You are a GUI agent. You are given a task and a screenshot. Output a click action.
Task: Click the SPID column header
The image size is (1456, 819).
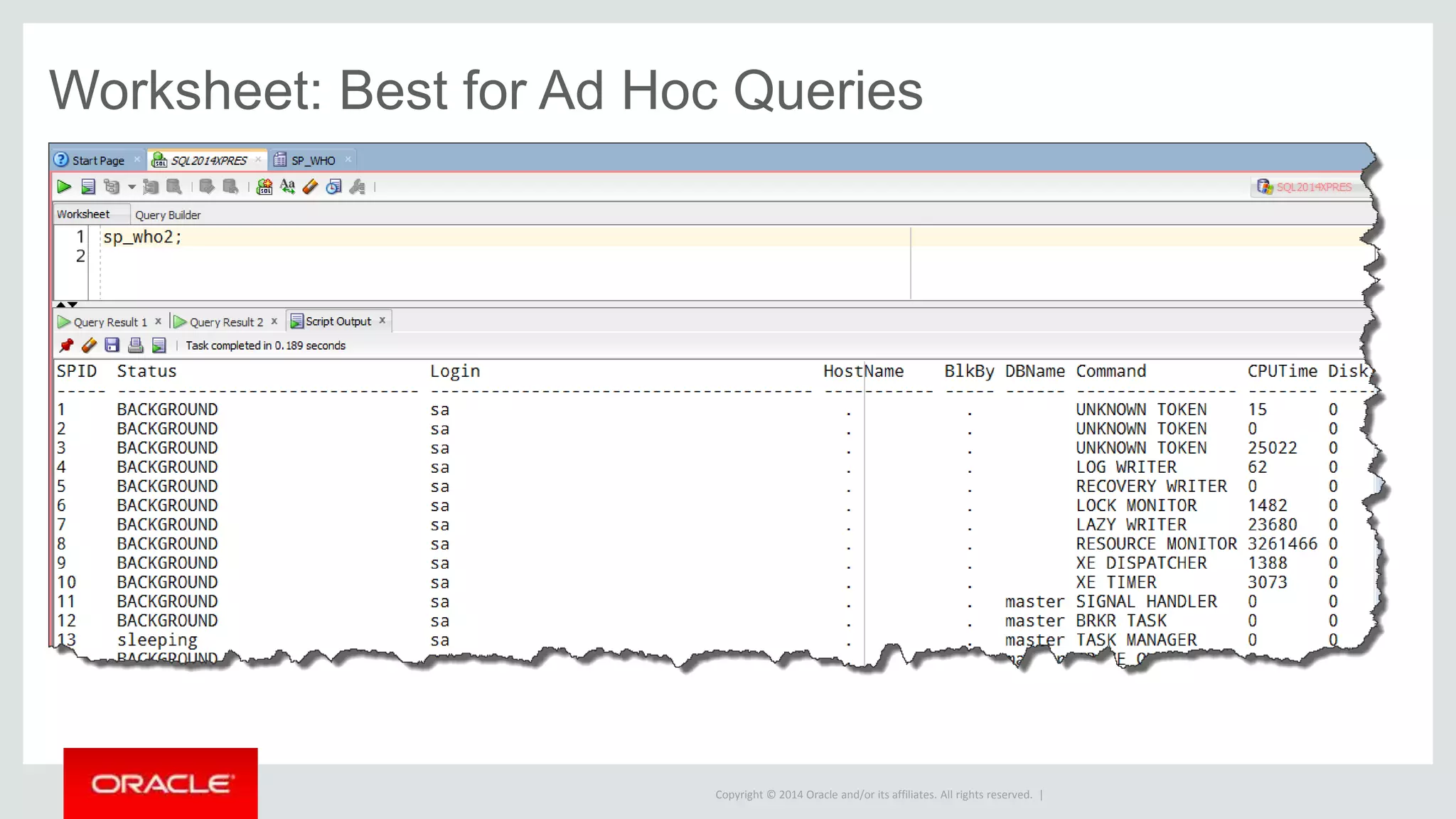[77, 371]
